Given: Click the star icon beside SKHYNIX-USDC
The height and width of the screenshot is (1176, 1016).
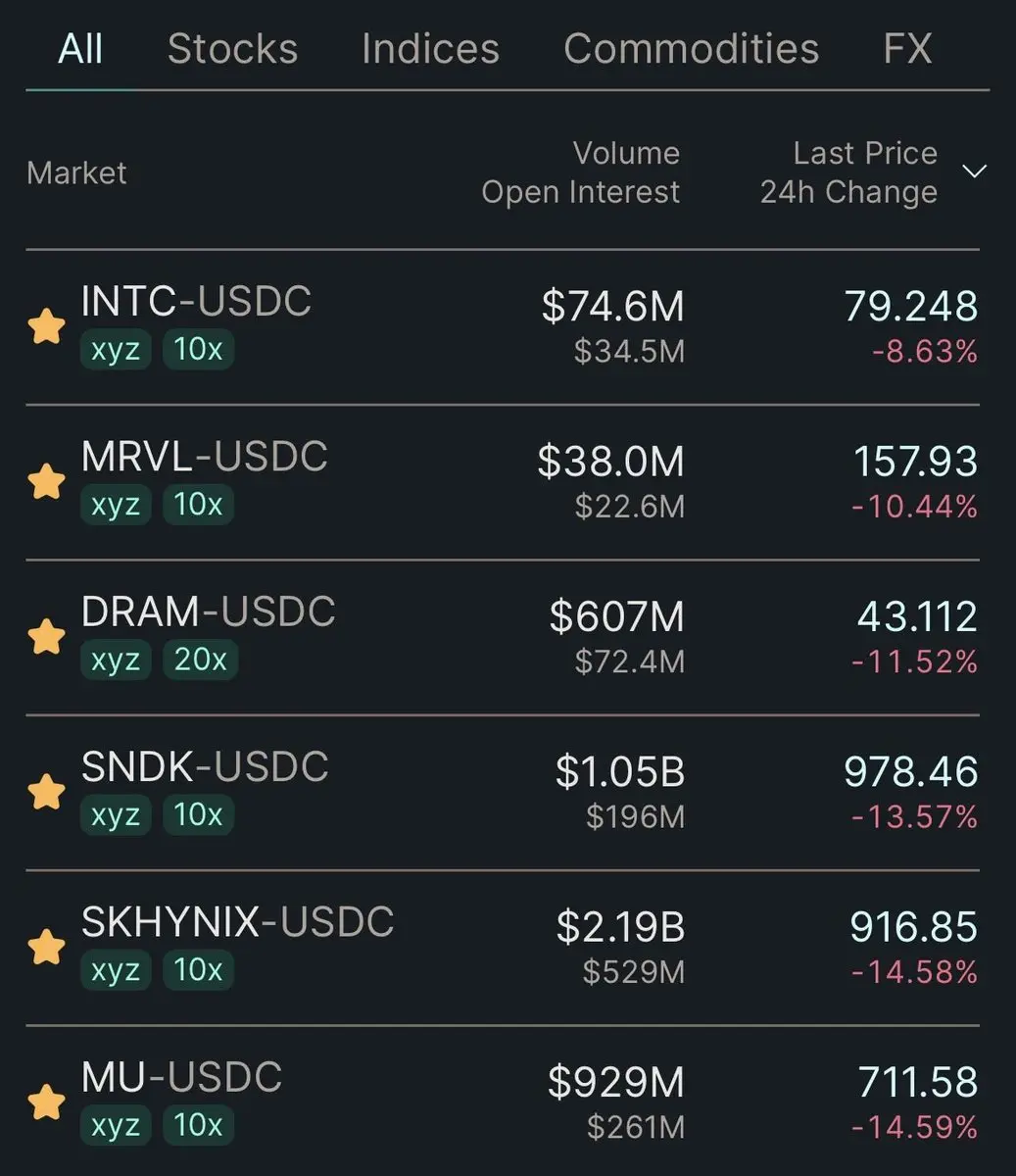Looking at the screenshot, I should (46, 948).
